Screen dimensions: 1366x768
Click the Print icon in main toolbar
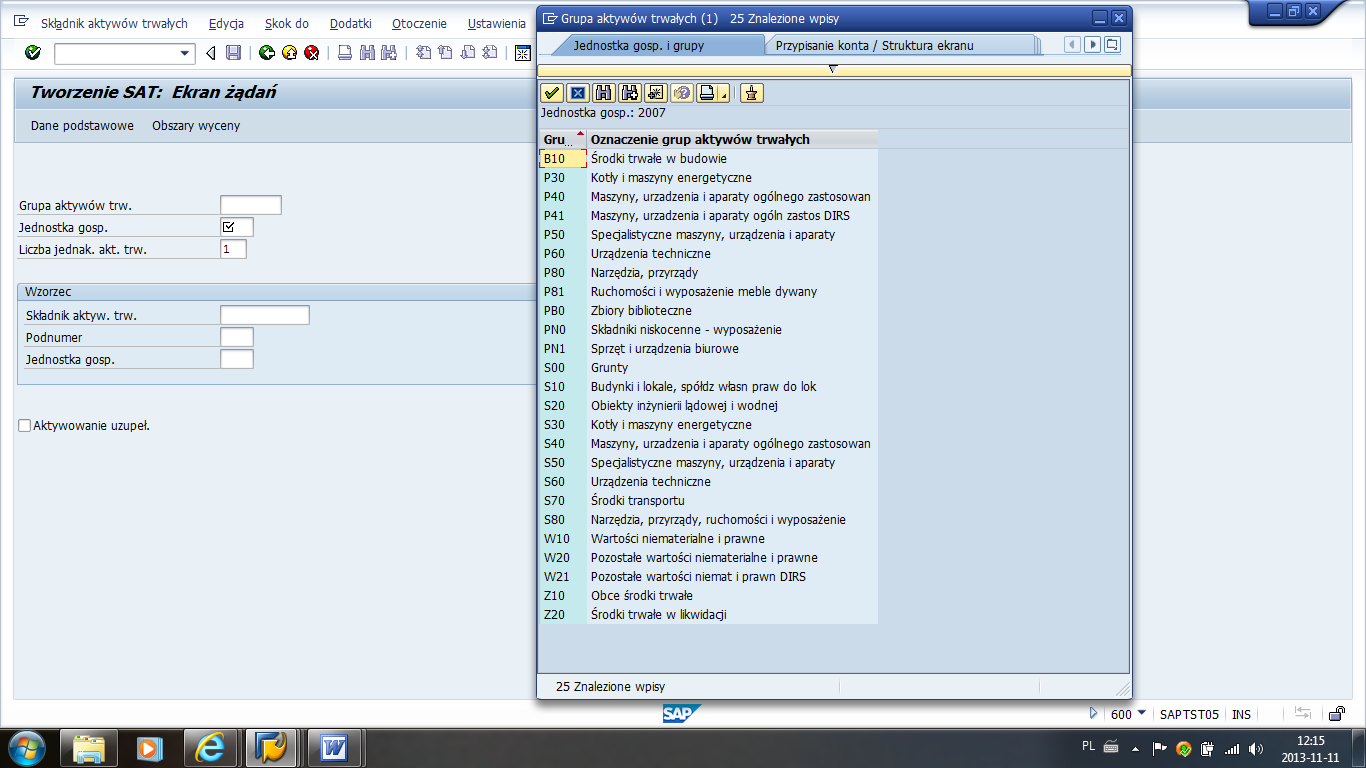[x=345, y=53]
